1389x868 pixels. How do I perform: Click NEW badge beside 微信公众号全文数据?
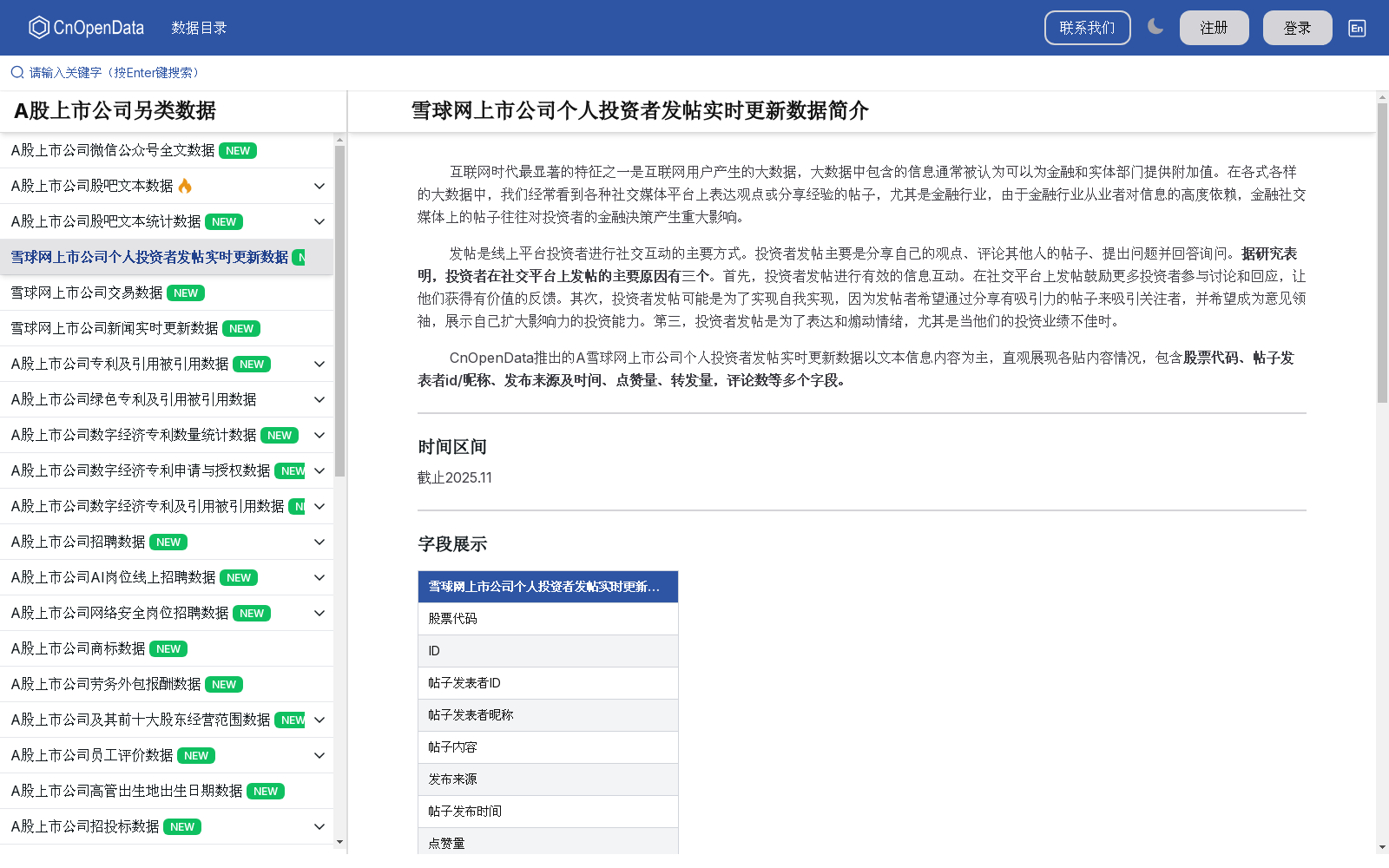(x=238, y=151)
